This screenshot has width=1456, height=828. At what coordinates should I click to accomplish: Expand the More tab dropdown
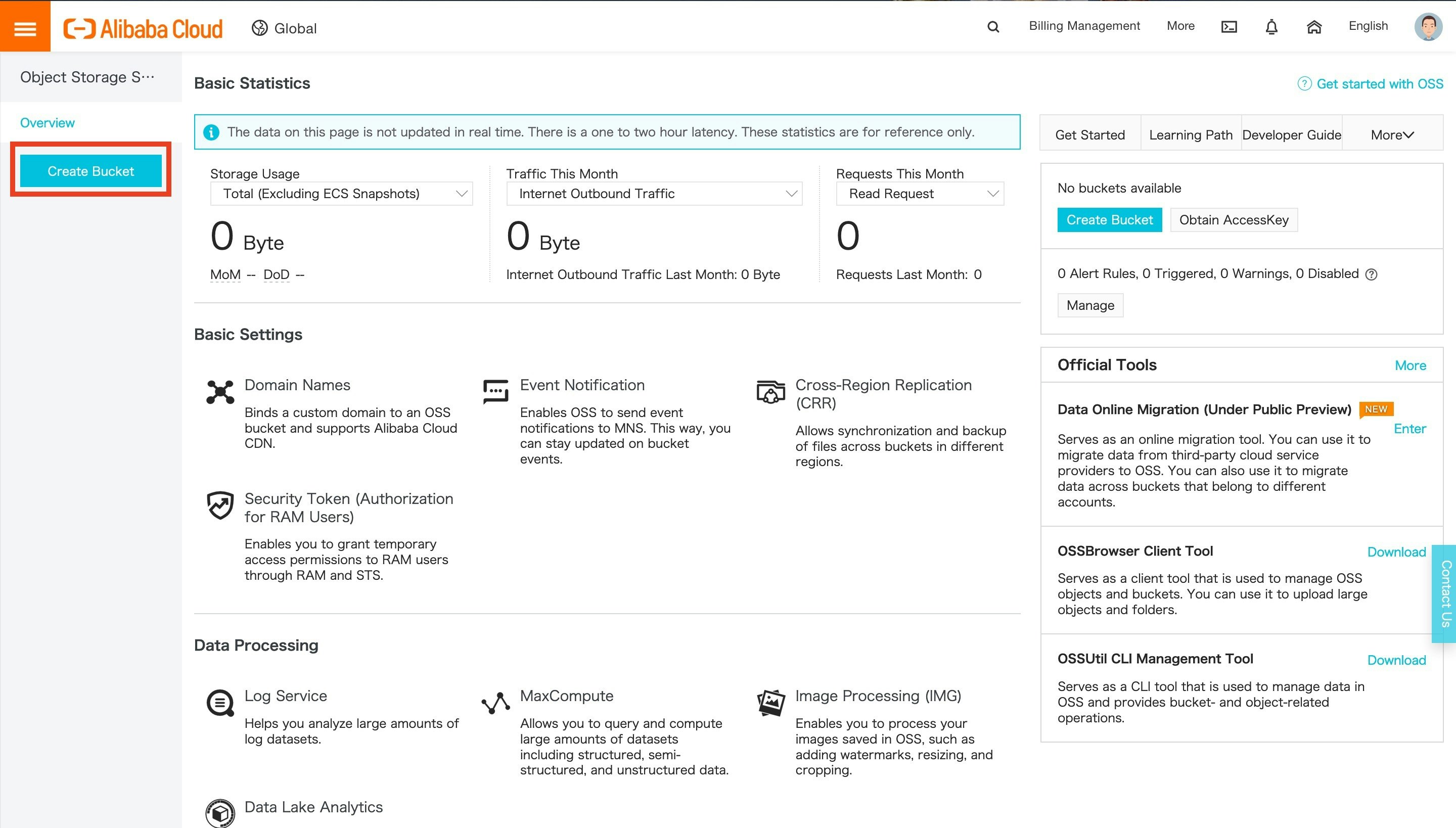coord(1392,135)
